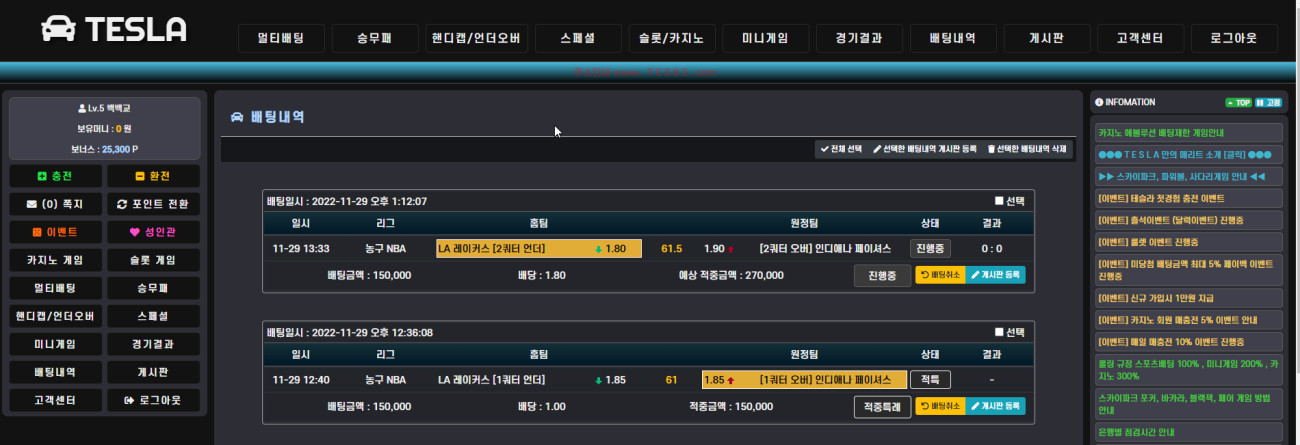
Task: Check 선택 box for the 1:12:07 bet
Action: 999,201
